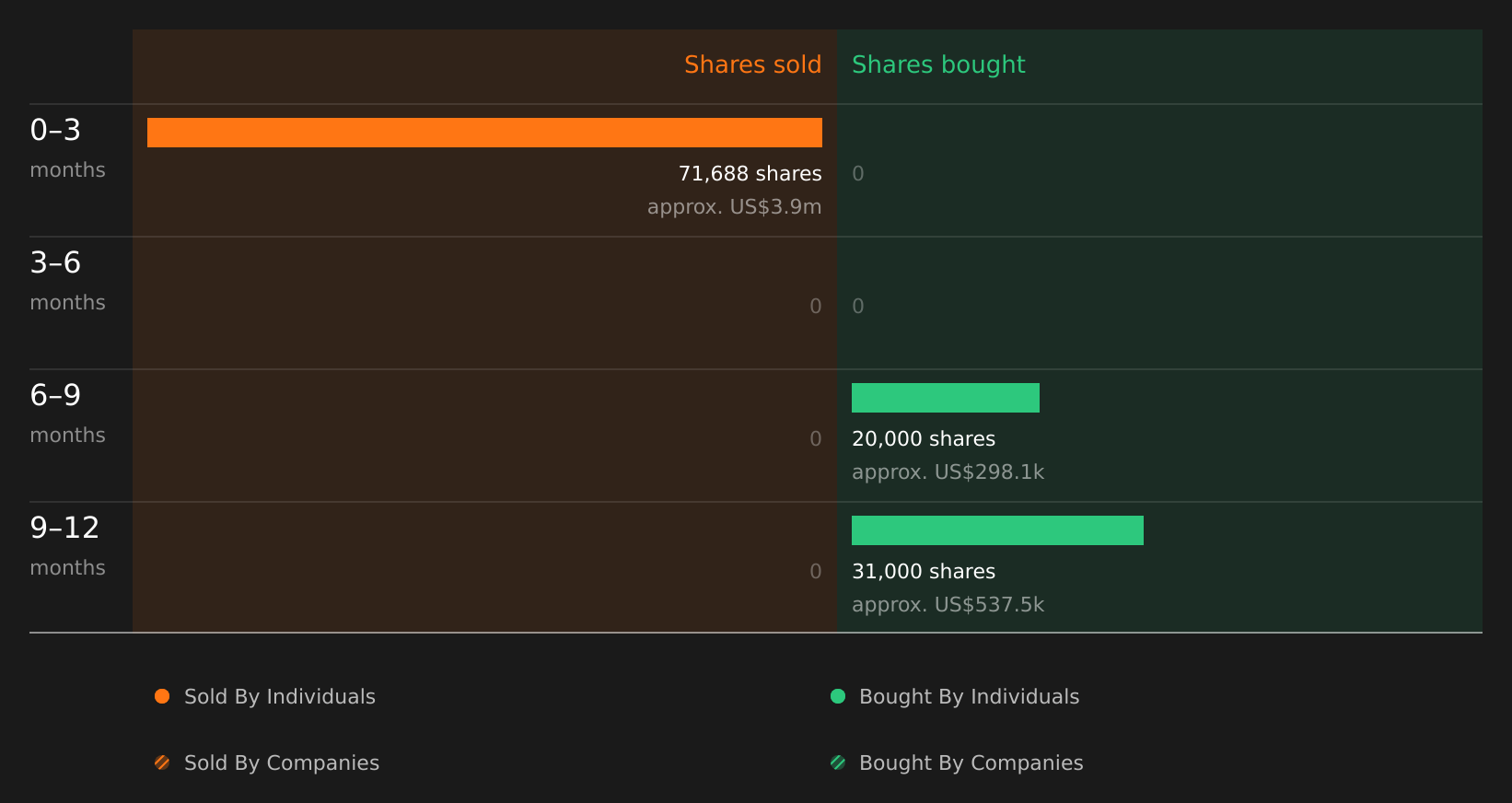The height and width of the screenshot is (803, 1512).
Task: Click the striped orange Sold By Companies icon
Action: tap(162, 762)
